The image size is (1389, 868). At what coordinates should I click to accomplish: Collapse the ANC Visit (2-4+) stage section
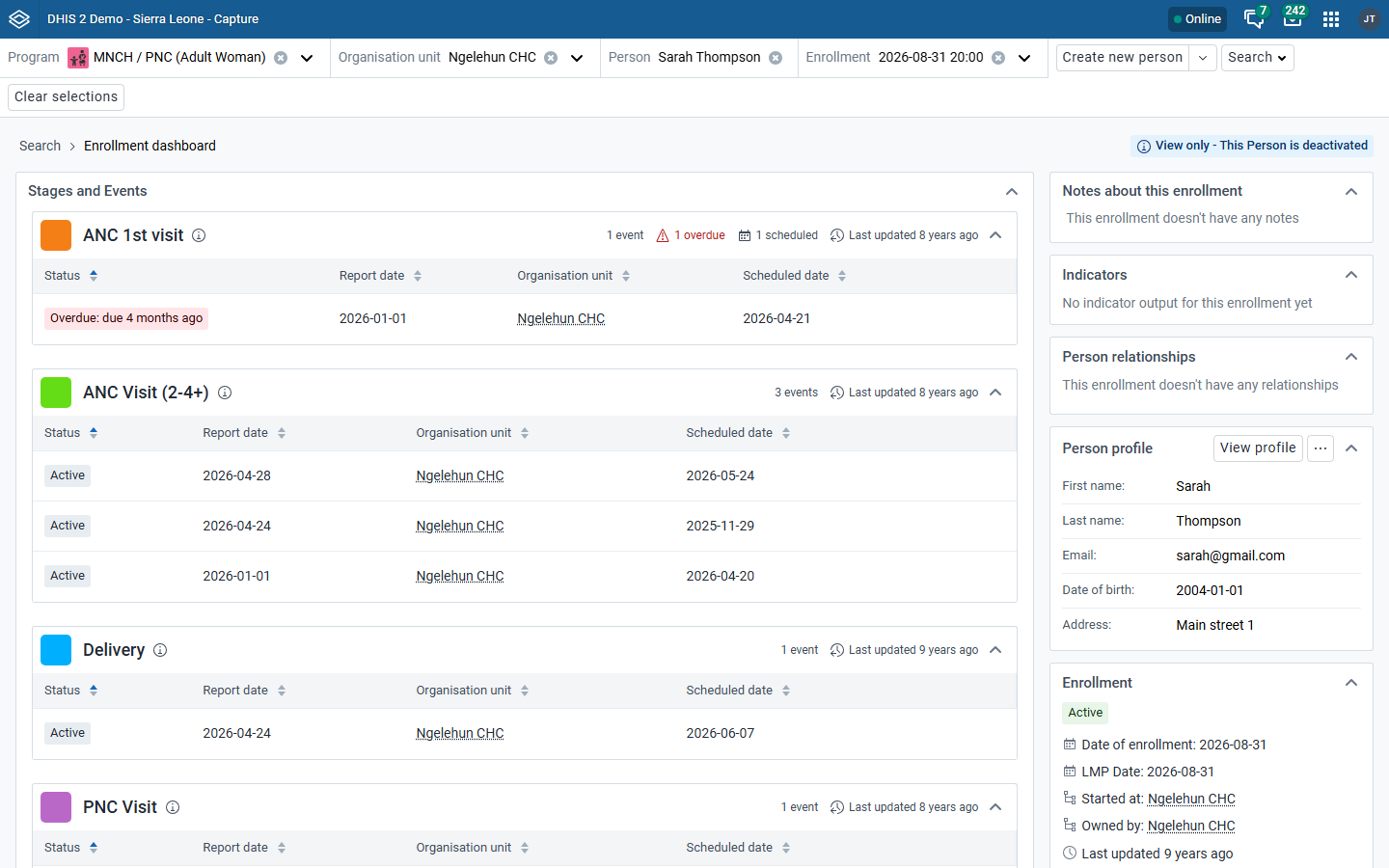pyautogui.click(x=996, y=393)
